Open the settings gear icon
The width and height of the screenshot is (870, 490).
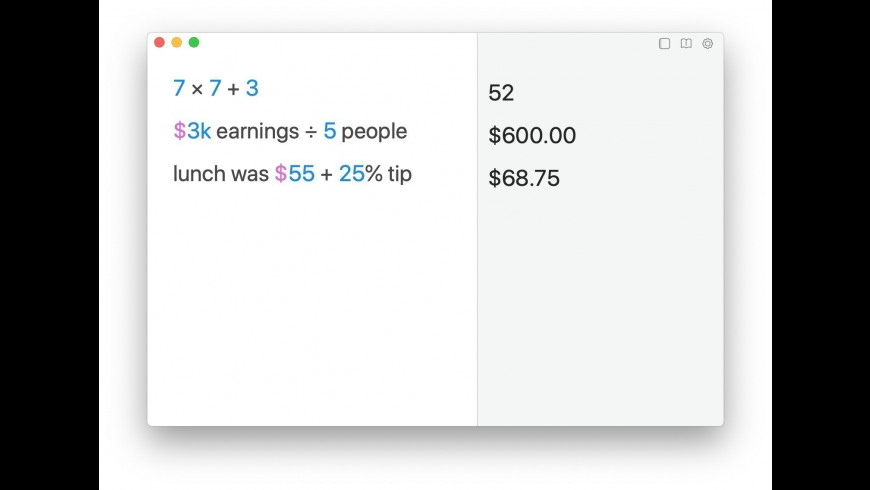coord(708,44)
